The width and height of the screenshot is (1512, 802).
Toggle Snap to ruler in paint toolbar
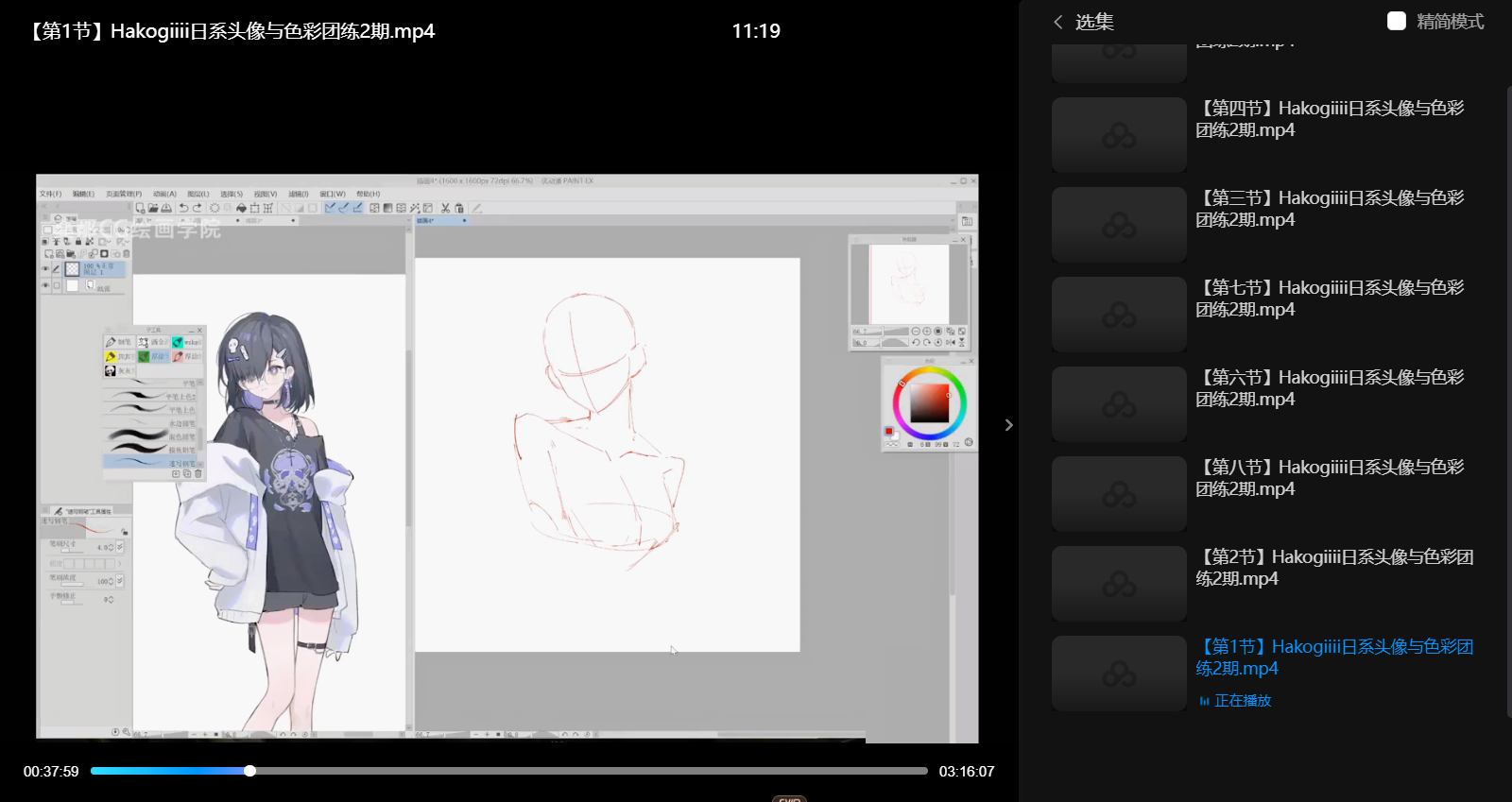pyautogui.click(x=330, y=208)
